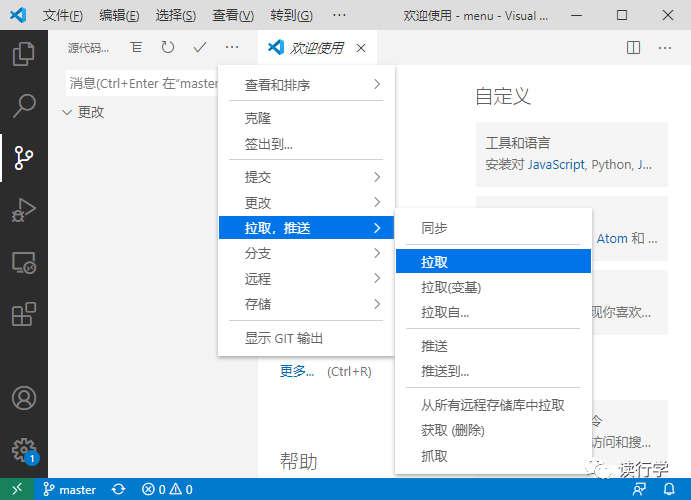Screen dimensions: 691x500
Task: Open the 编辑(E) menu
Action: tap(119, 16)
